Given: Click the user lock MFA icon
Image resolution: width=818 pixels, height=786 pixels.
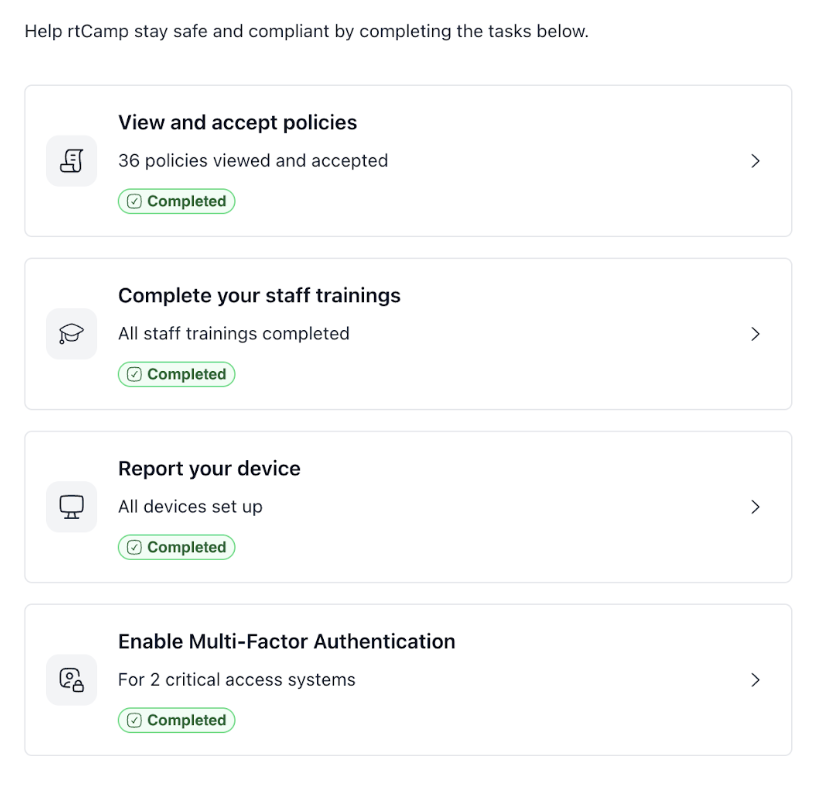Looking at the screenshot, I should coord(71,680).
